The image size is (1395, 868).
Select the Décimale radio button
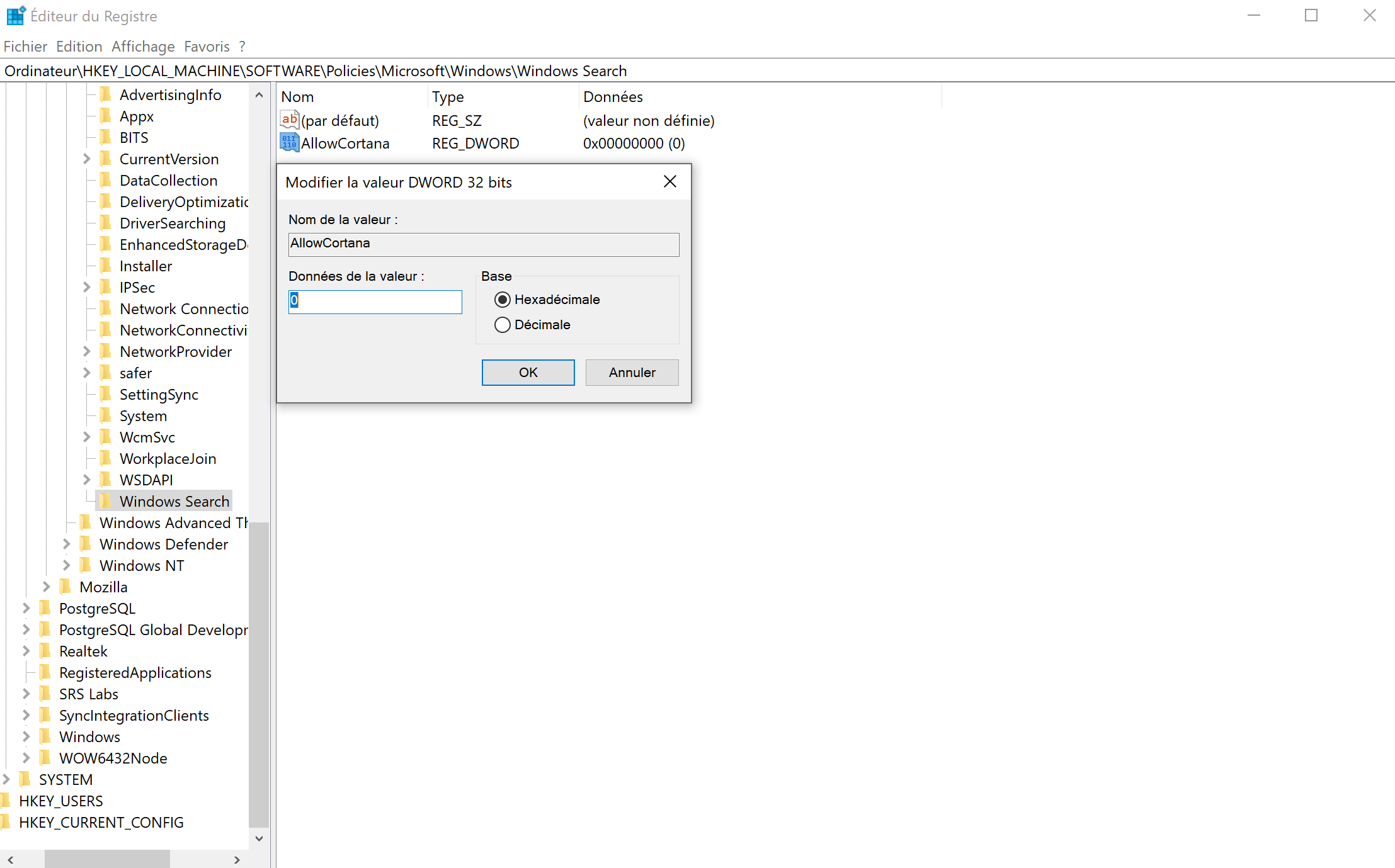(x=503, y=324)
